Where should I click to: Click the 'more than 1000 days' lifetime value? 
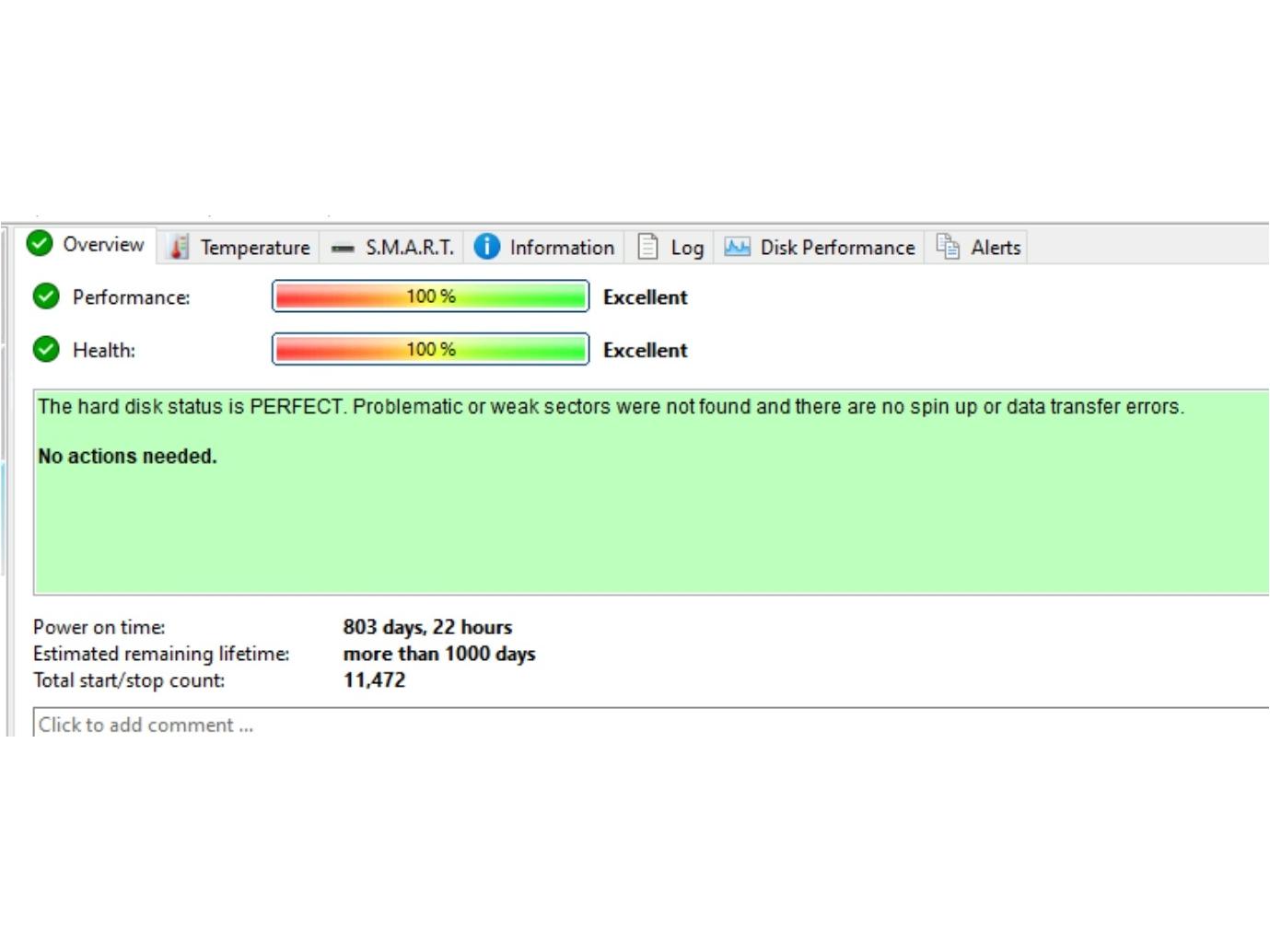439,654
